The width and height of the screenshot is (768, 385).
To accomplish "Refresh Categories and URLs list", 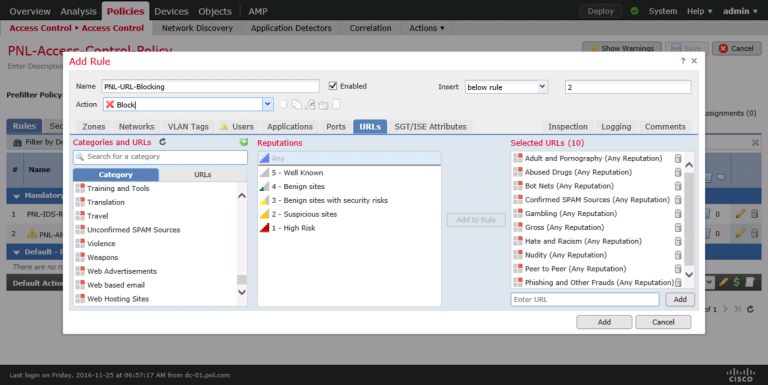I will (x=163, y=142).
